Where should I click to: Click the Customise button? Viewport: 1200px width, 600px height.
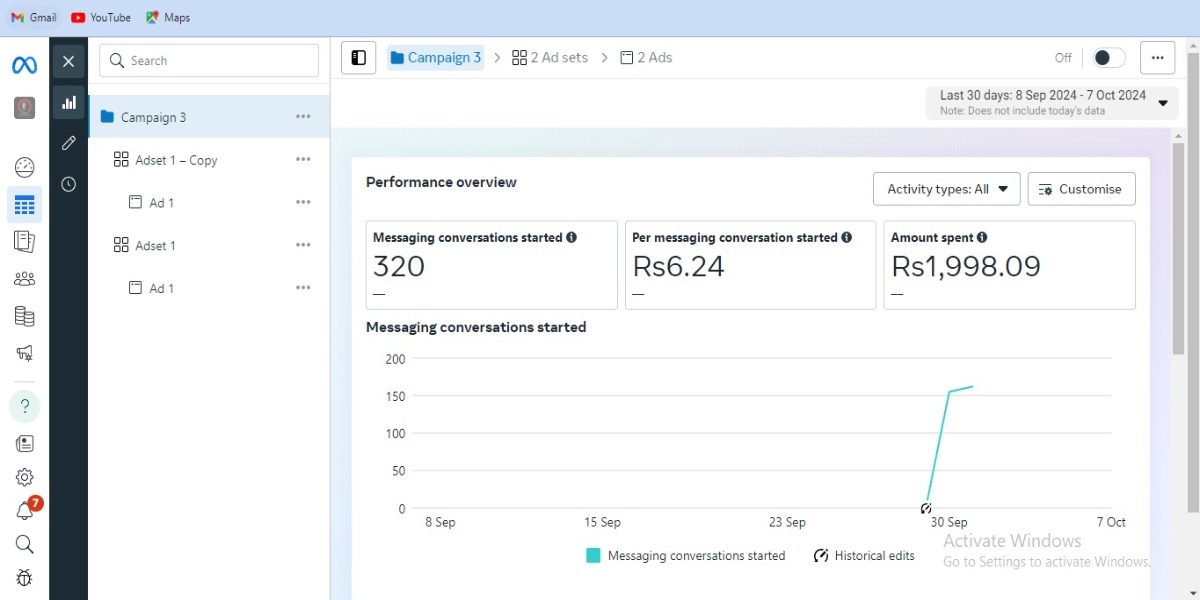point(1081,189)
